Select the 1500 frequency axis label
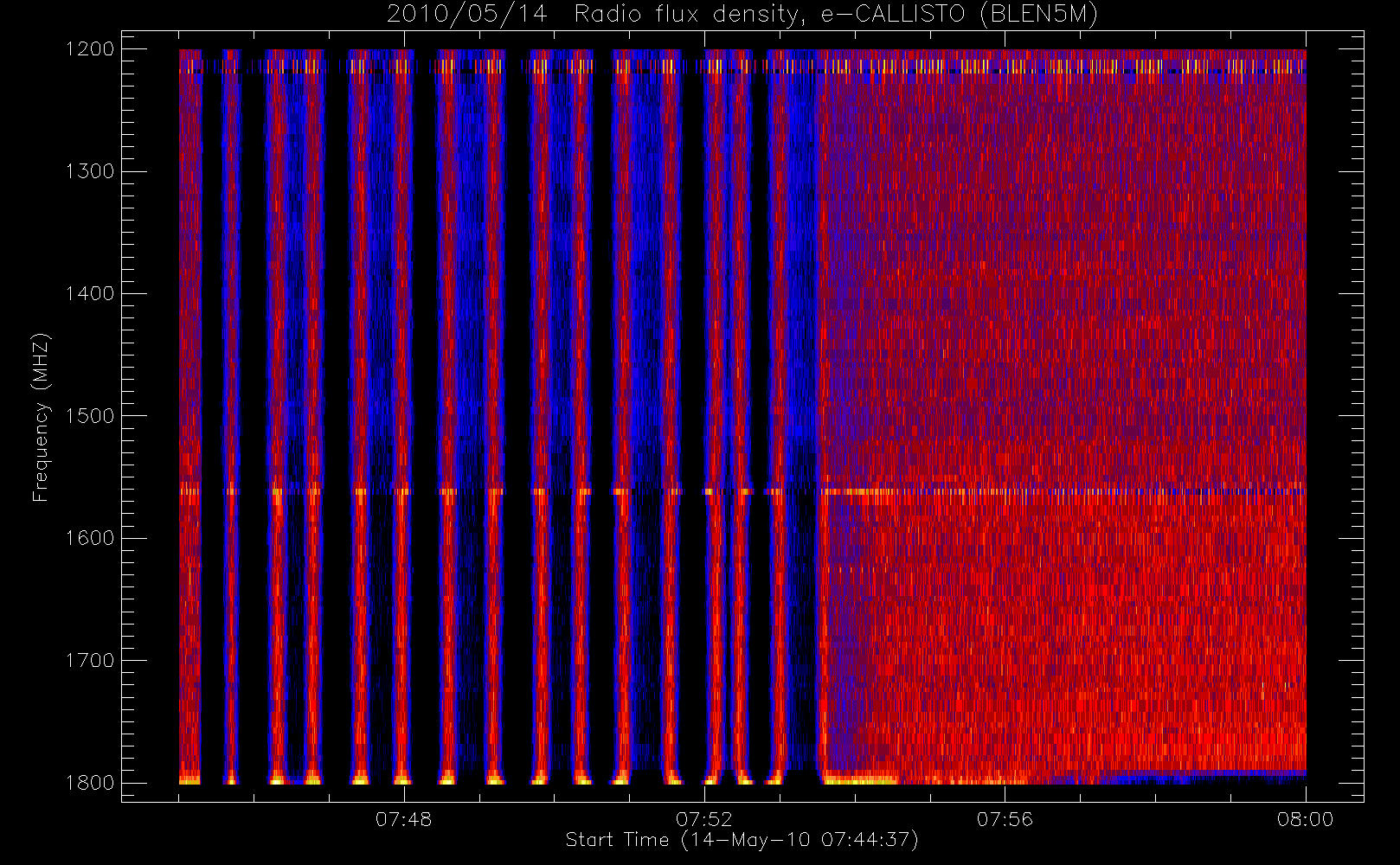The height and width of the screenshot is (865, 1400). click(x=91, y=415)
